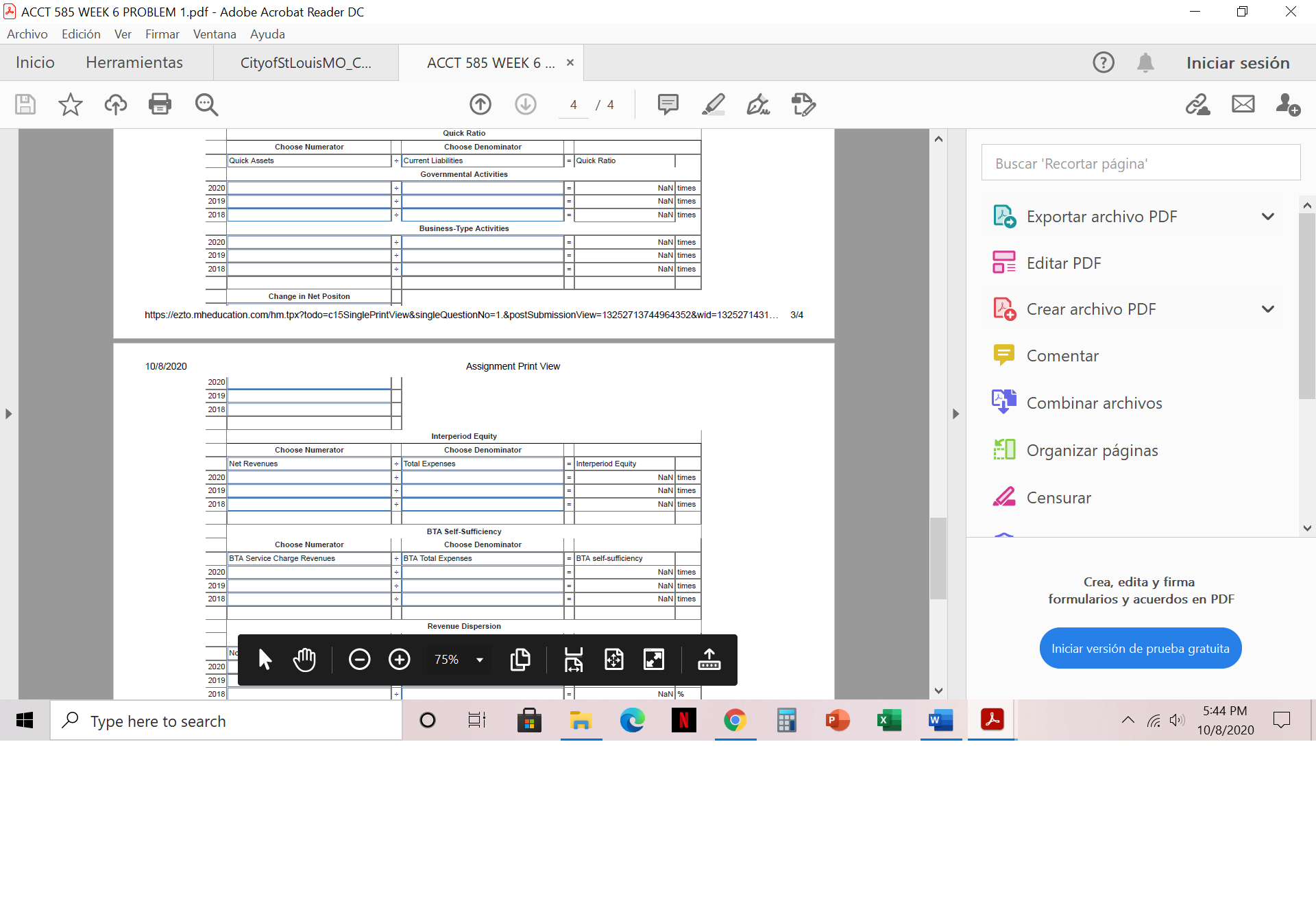Save the PDF document
1316x899 pixels.
(25, 104)
